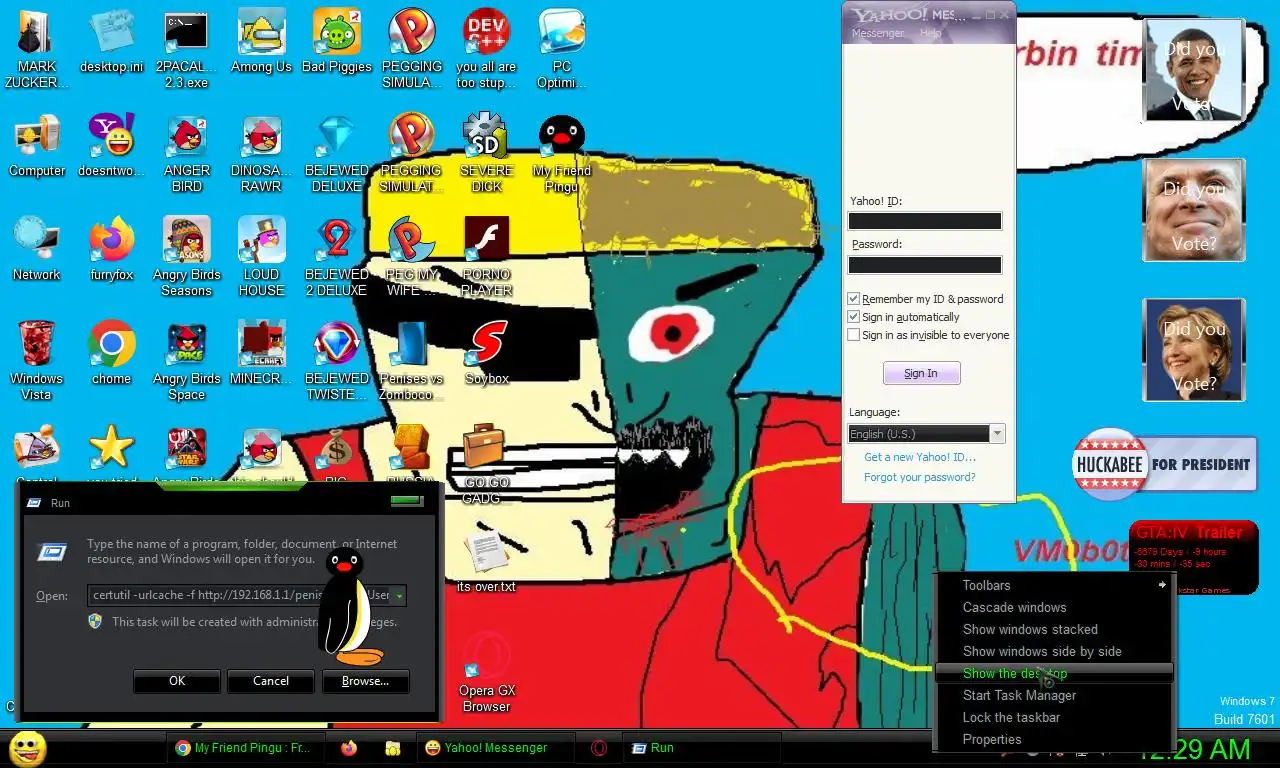Focus the Yahoo Password field
1280x768 pixels.
click(925, 265)
